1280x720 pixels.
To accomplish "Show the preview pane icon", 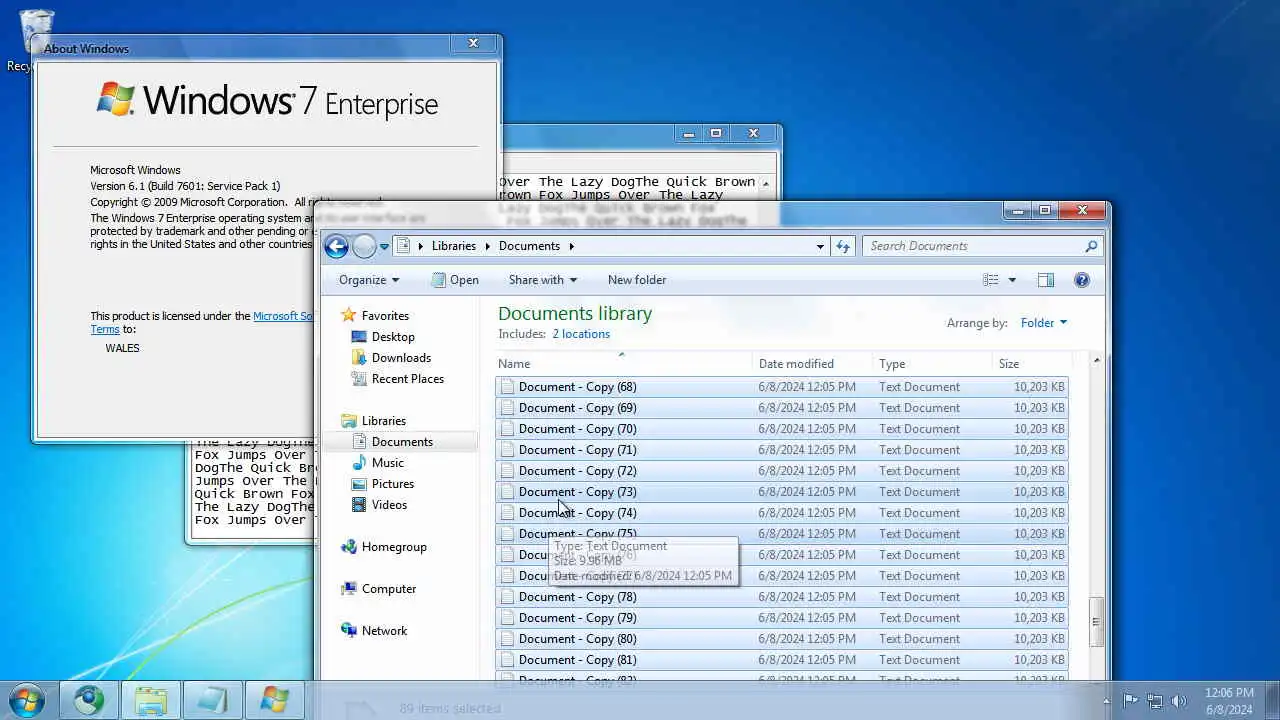I will tap(1046, 280).
